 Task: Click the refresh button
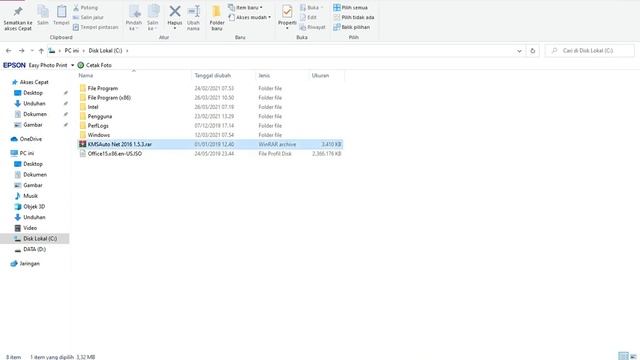pos(532,51)
